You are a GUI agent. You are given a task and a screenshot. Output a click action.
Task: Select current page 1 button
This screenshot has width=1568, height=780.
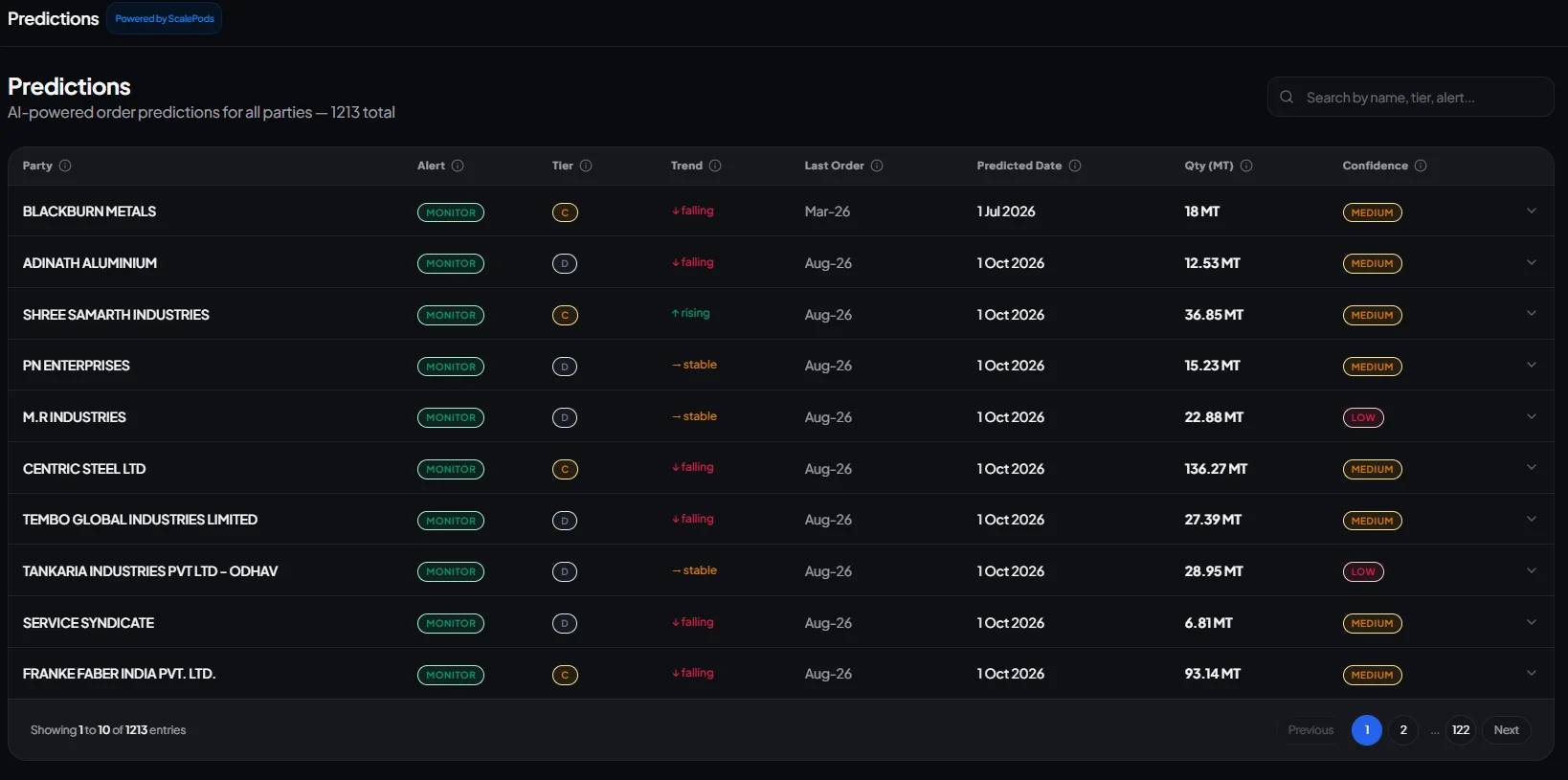1367,730
